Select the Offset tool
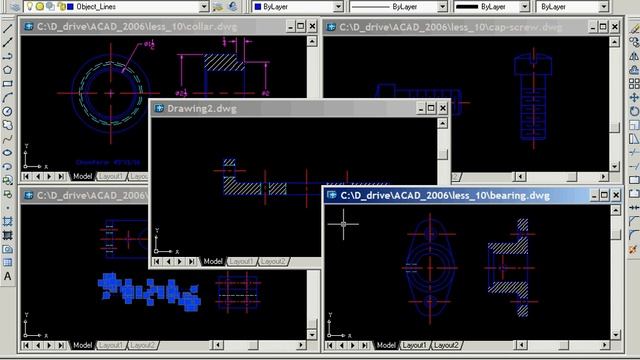Viewport: 640px width, 360px height. (x=634, y=70)
